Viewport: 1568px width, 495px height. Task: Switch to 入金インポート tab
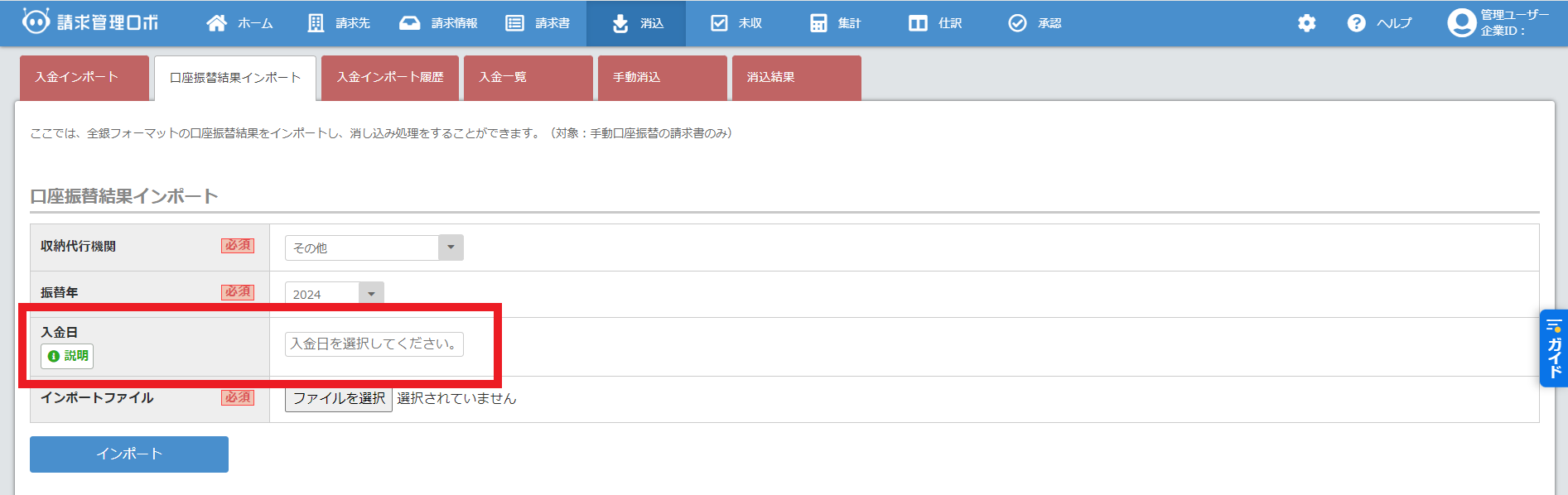[x=84, y=78]
